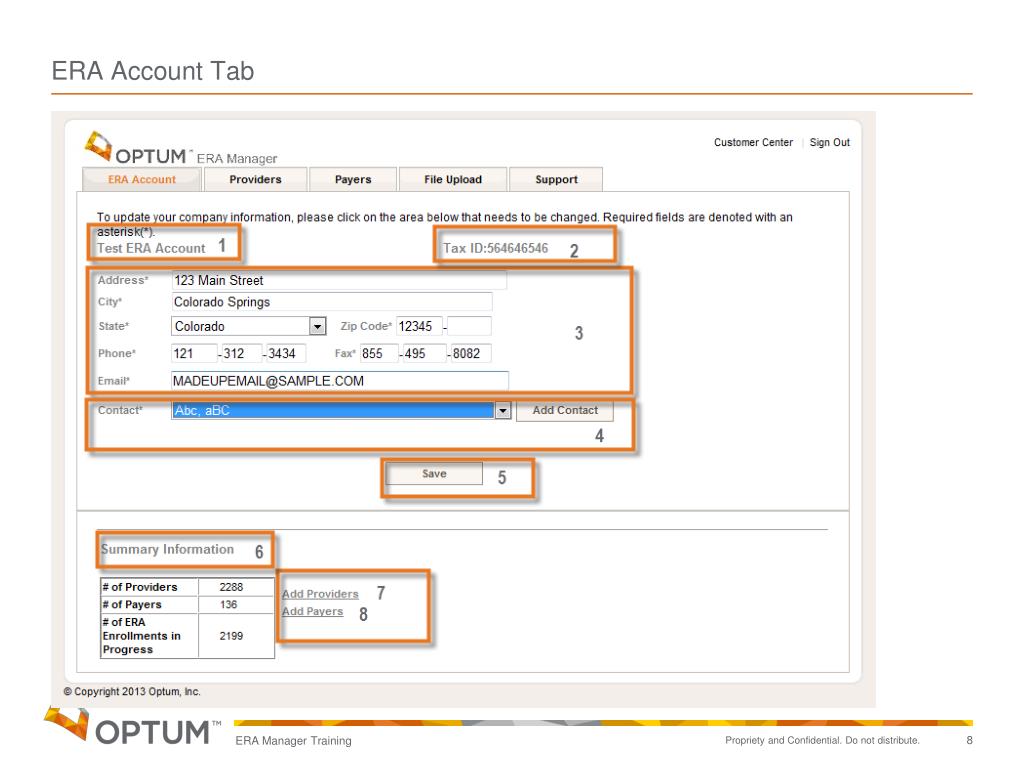Click the # of ERA Enrollments in Progress label
This screenshot has height=768, width=1024.
[141, 636]
